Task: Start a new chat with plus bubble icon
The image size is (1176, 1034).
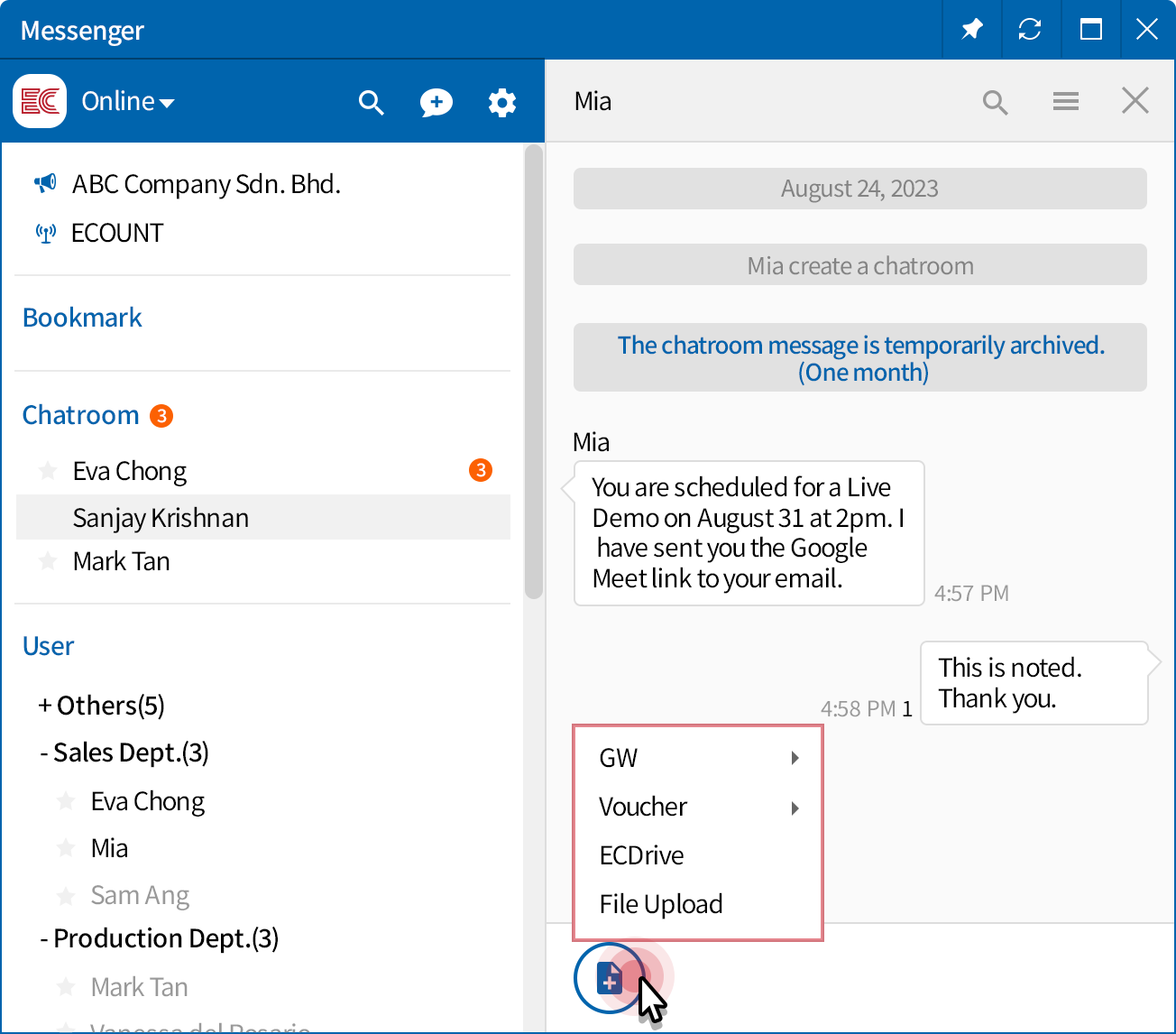Action: coord(436,102)
